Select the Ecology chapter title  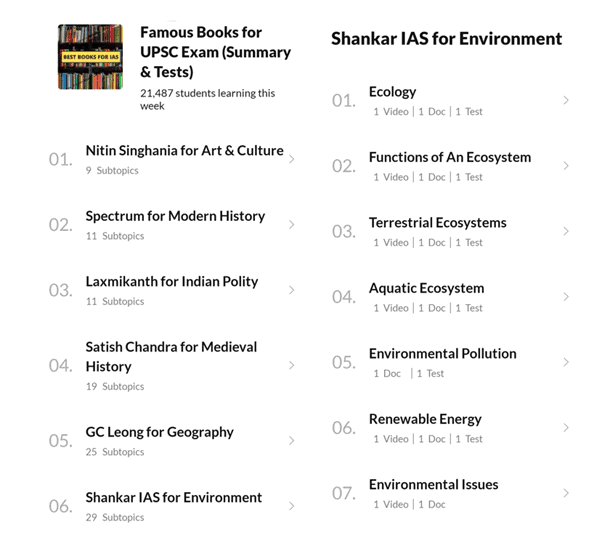(x=392, y=92)
